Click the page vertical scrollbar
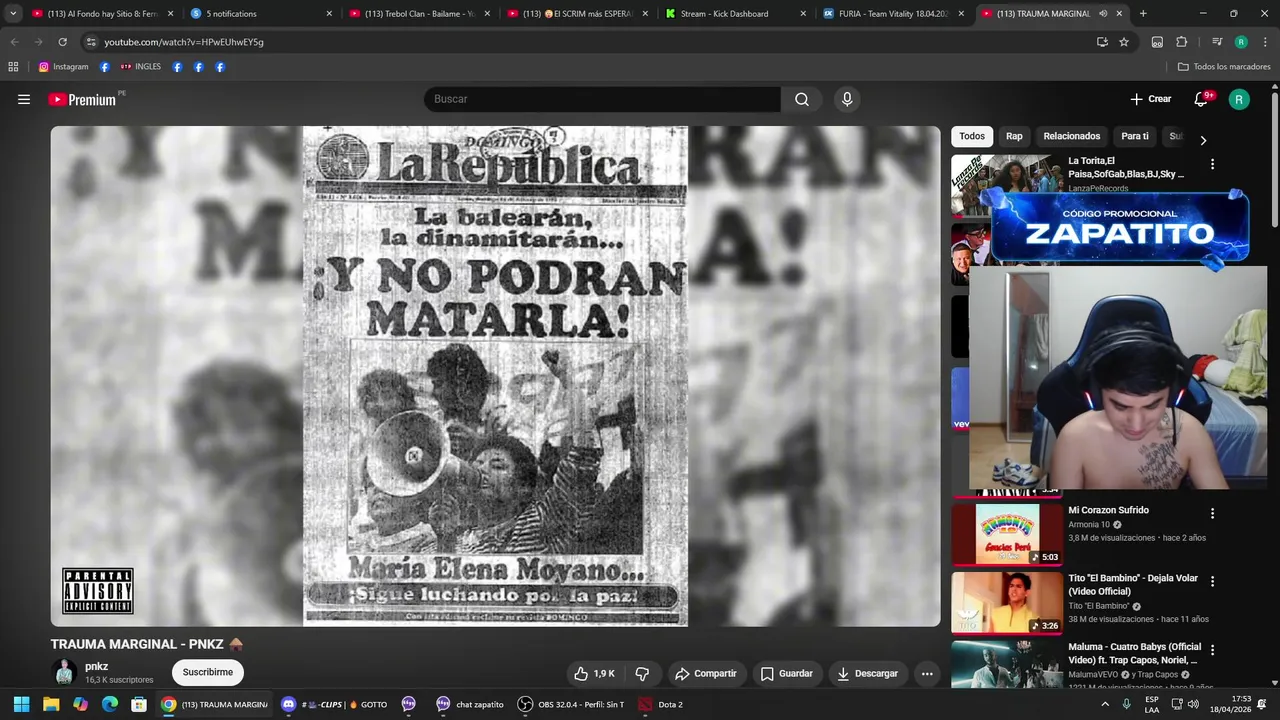 1275,160
